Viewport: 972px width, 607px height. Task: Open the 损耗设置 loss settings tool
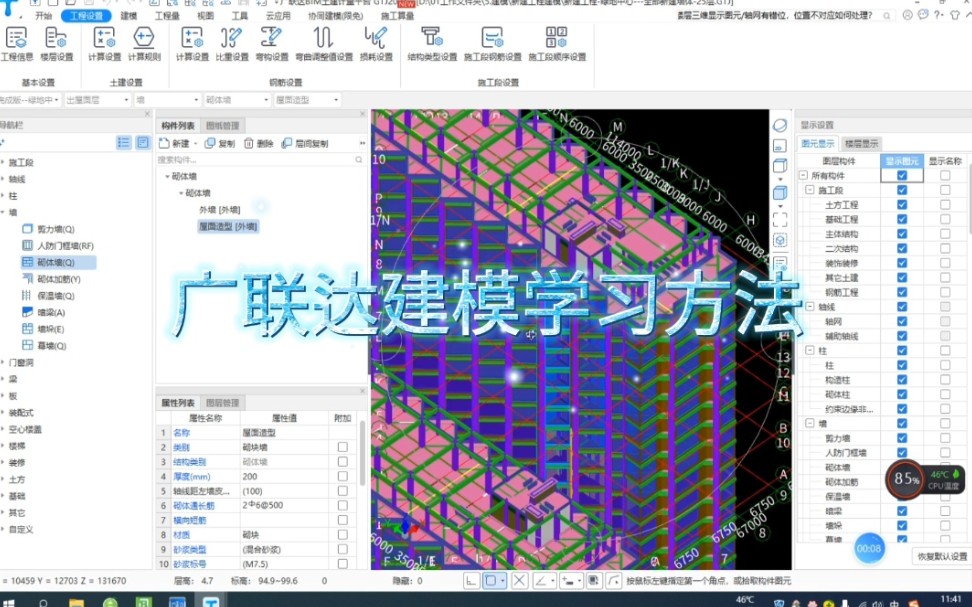click(x=377, y=40)
